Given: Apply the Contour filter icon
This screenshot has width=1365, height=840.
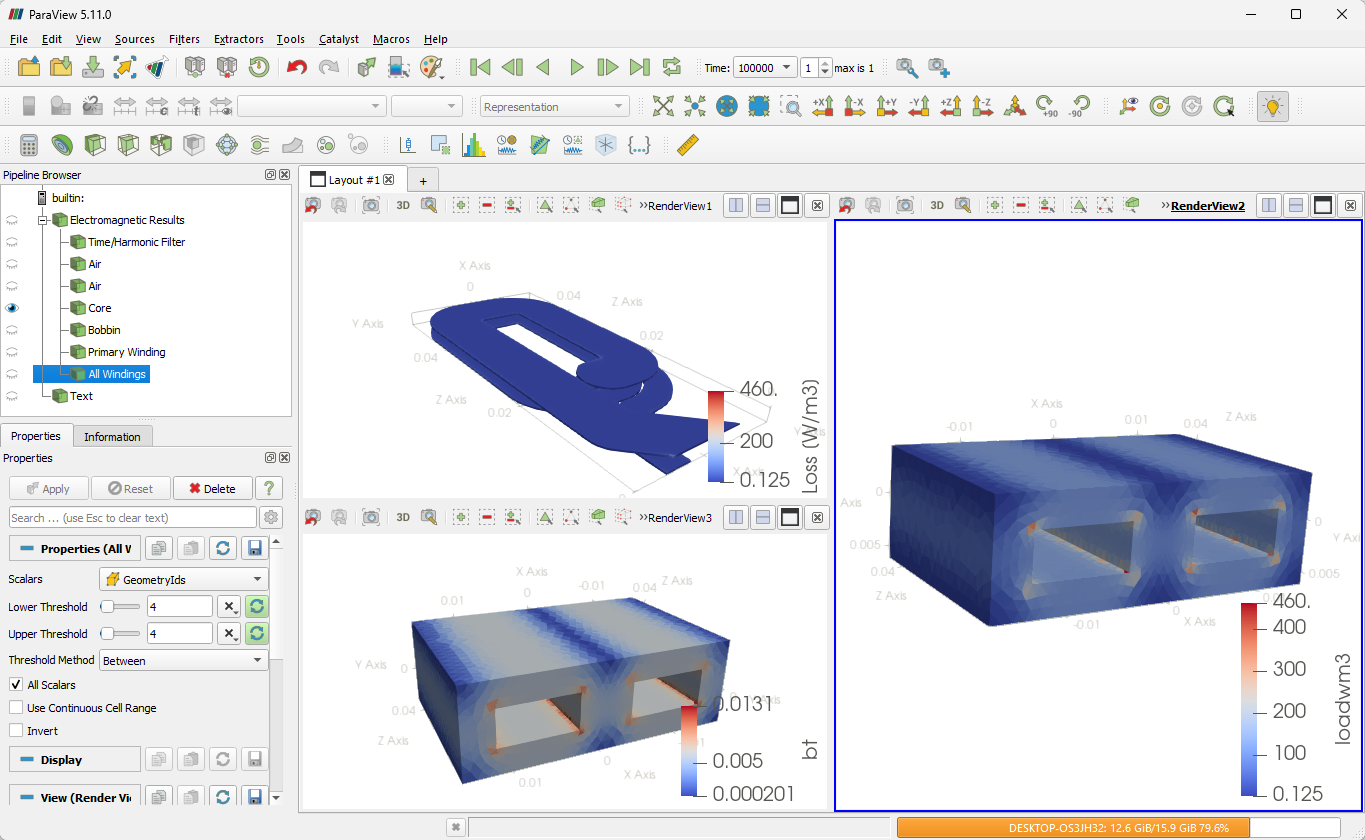Looking at the screenshot, I should 62,145.
